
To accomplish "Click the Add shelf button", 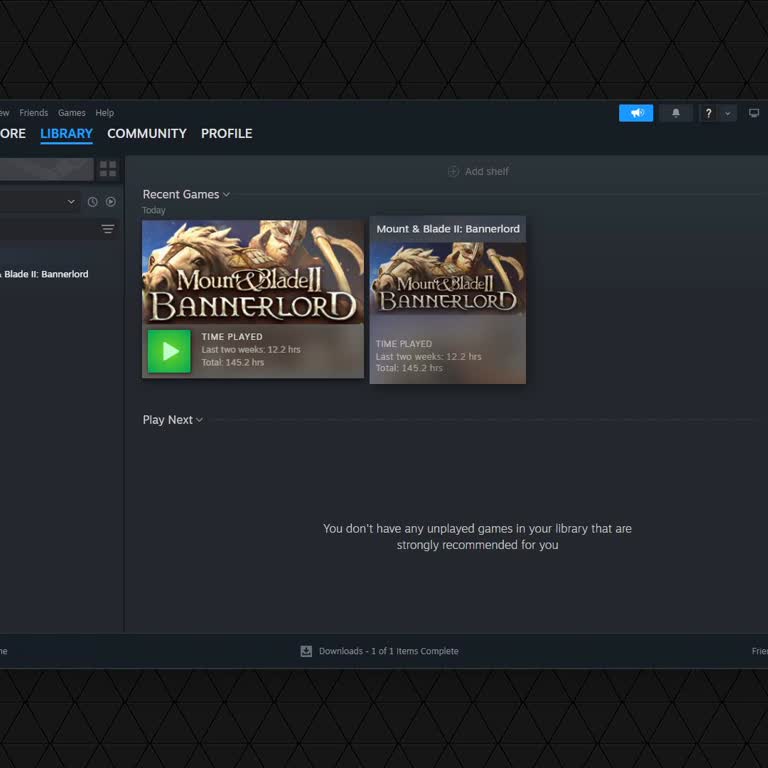I will (x=478, y=171).
